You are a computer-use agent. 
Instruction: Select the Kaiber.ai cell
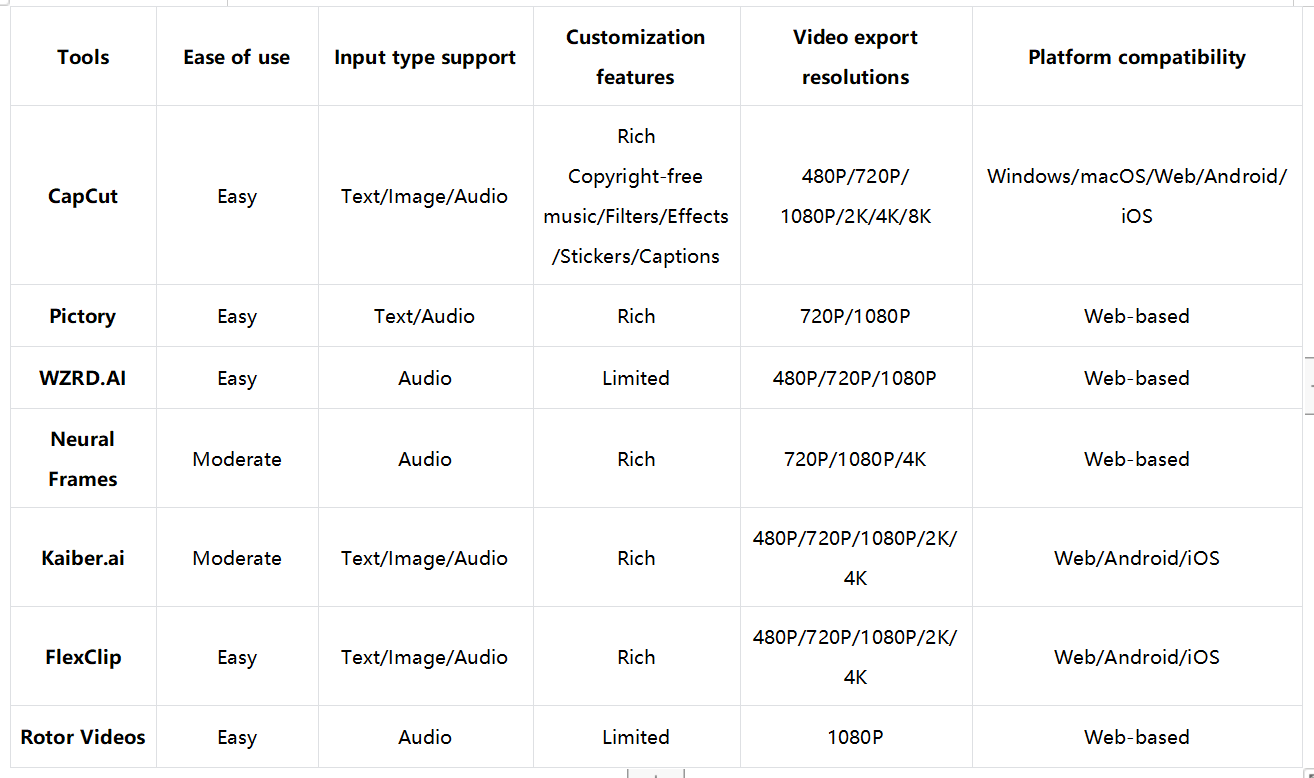click(x=83, y=558)
